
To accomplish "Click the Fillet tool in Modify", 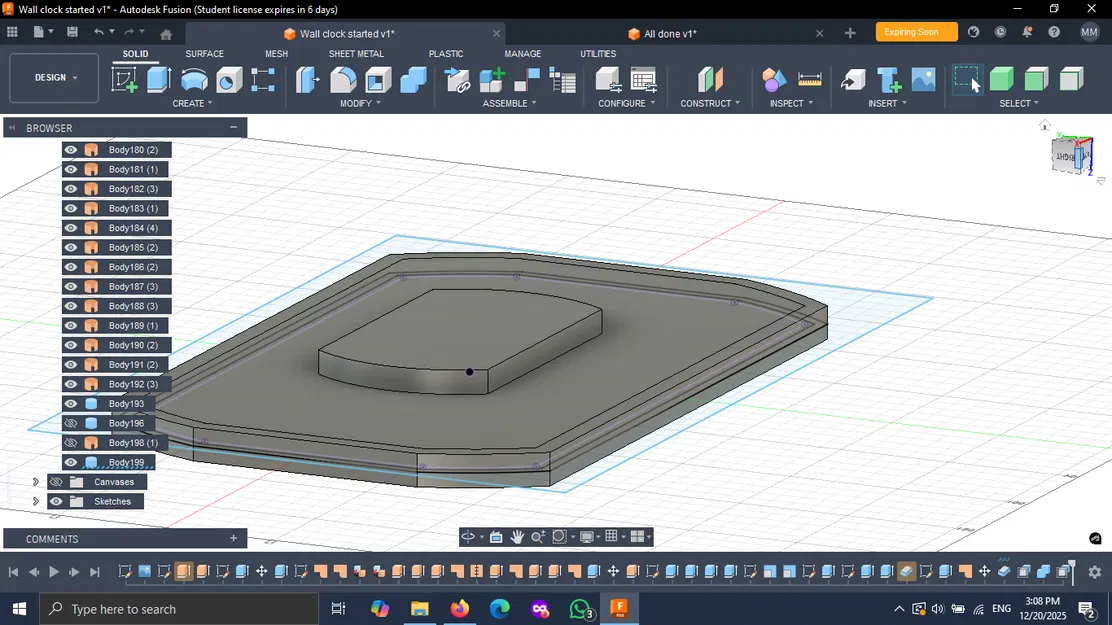I will tap(343, 80).
